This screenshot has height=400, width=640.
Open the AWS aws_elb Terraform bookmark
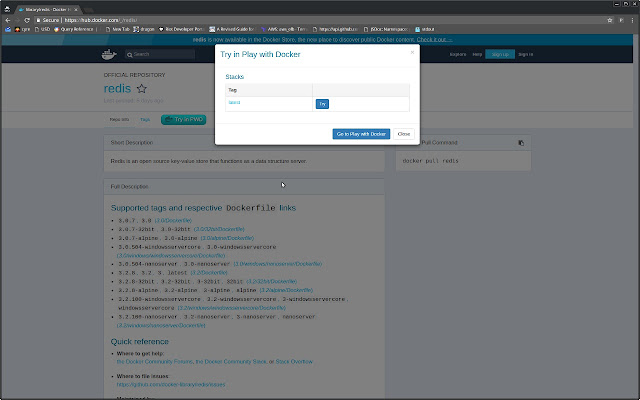tap(284, 29)
